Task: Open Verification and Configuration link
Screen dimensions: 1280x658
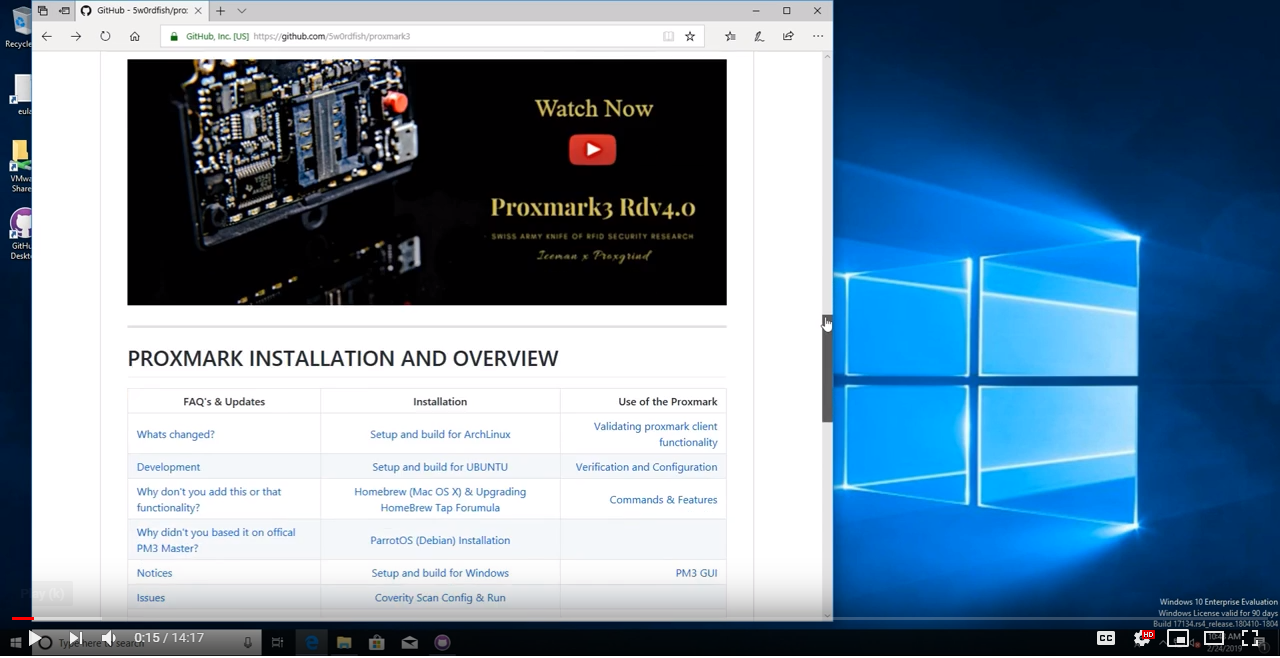Action: (x=646, y=467)
